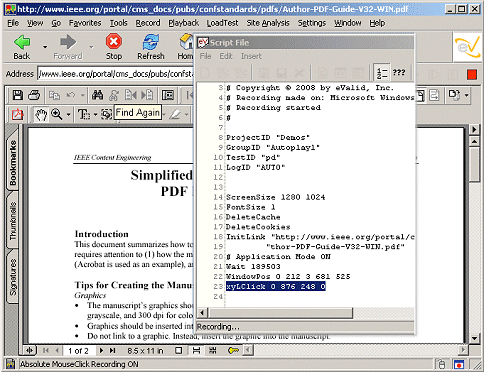Click the '8.5 x 11 in' page size label
The image size is (484, 372).
tap(145, 351)
